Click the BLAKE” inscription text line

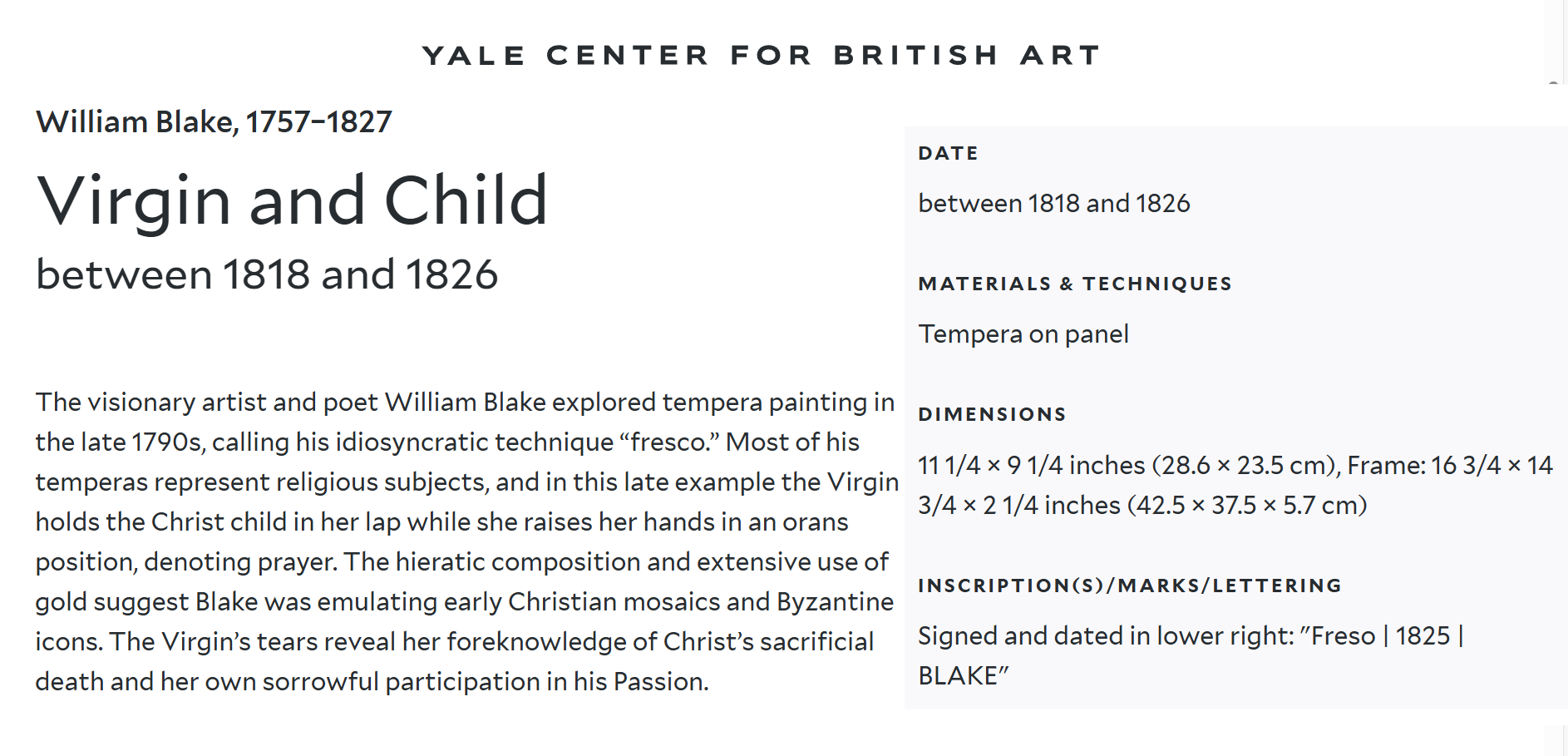(x=963, y=675)
